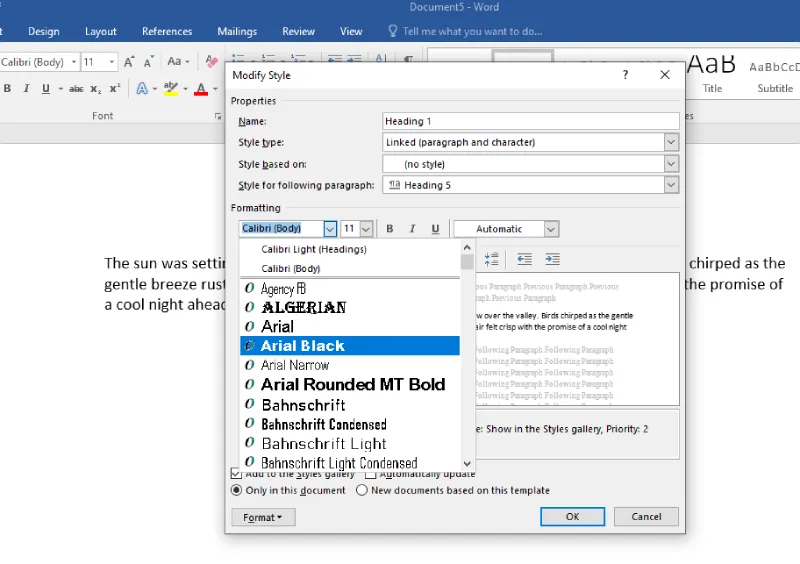
Task: Close the Modify Style dialog
Action: click(664, 75)
